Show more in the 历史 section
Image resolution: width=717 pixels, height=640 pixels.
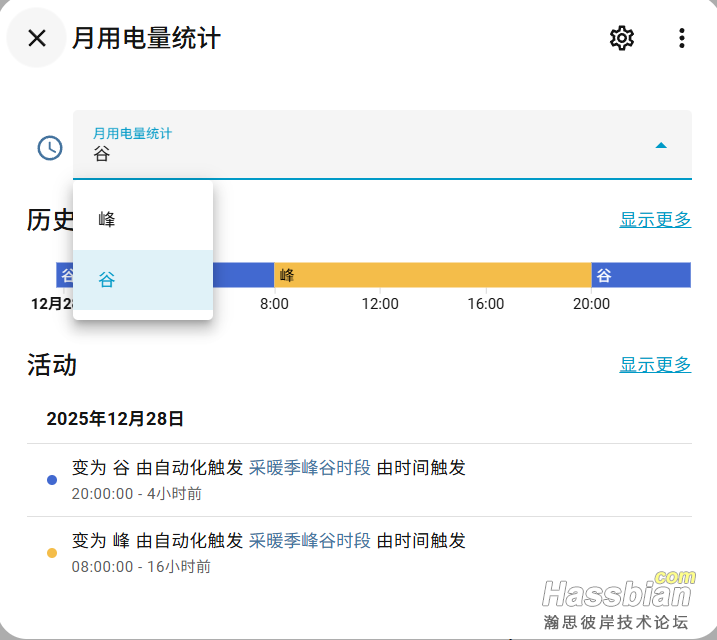[655, 220]
